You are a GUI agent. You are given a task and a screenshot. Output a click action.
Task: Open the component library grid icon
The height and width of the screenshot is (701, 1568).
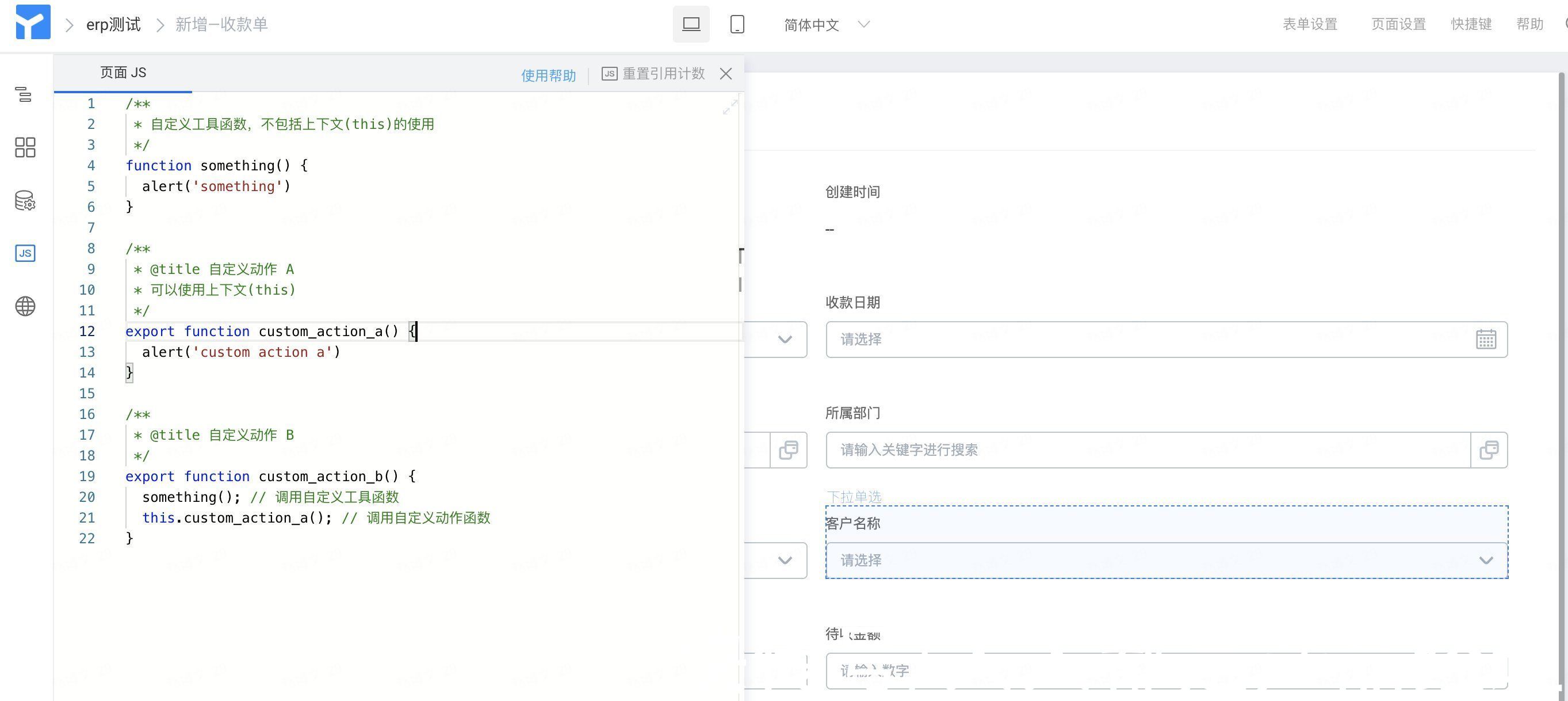coord(25,147)
